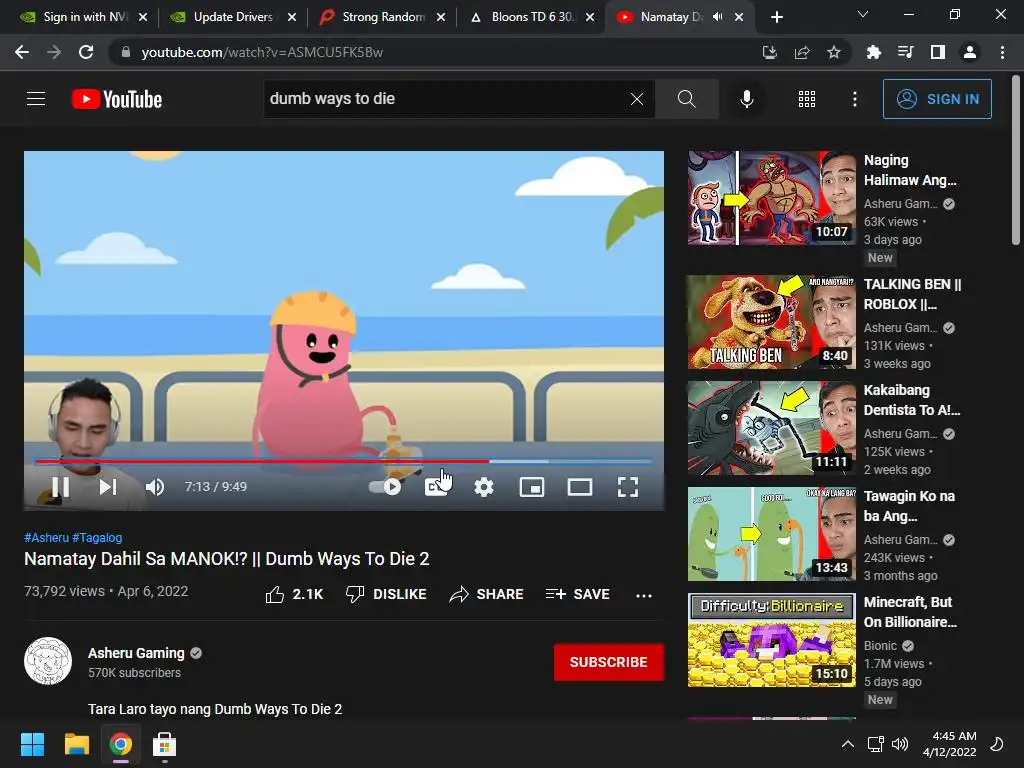Open the Chrome extensions puzzle icon
1024x768 pixels.
coord(873,52)
